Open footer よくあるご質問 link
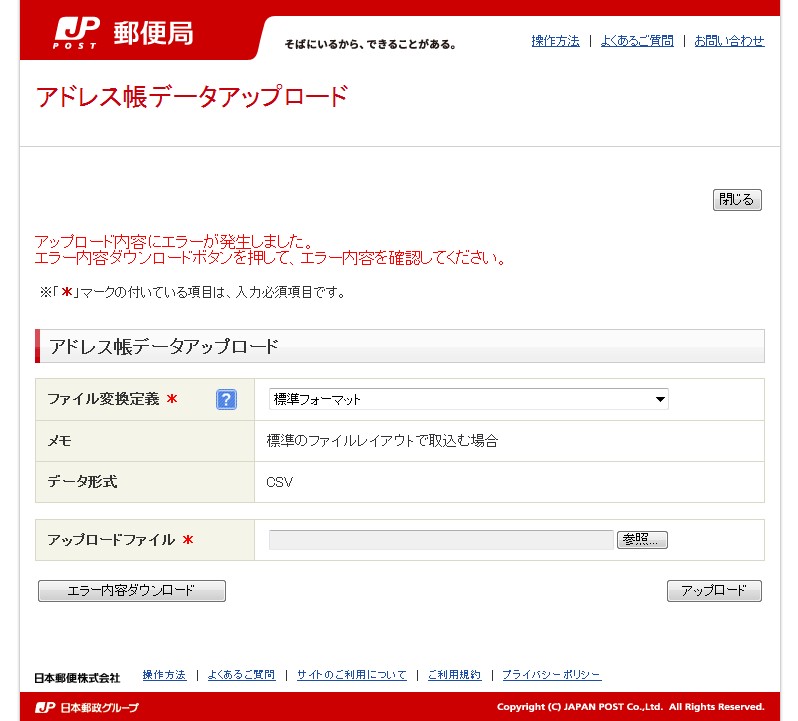798x721 pixels. [x=241, y=675]
